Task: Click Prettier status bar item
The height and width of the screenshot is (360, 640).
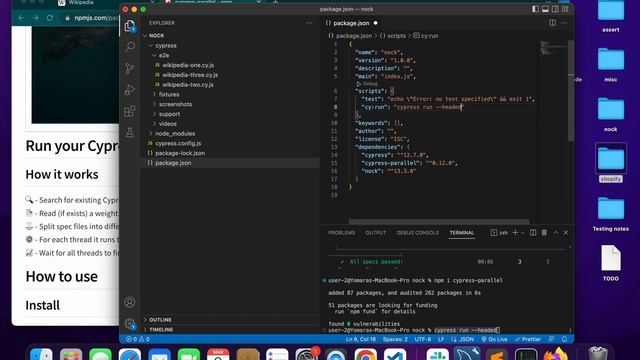Action: pyautogui.click(x=528, y=339)
